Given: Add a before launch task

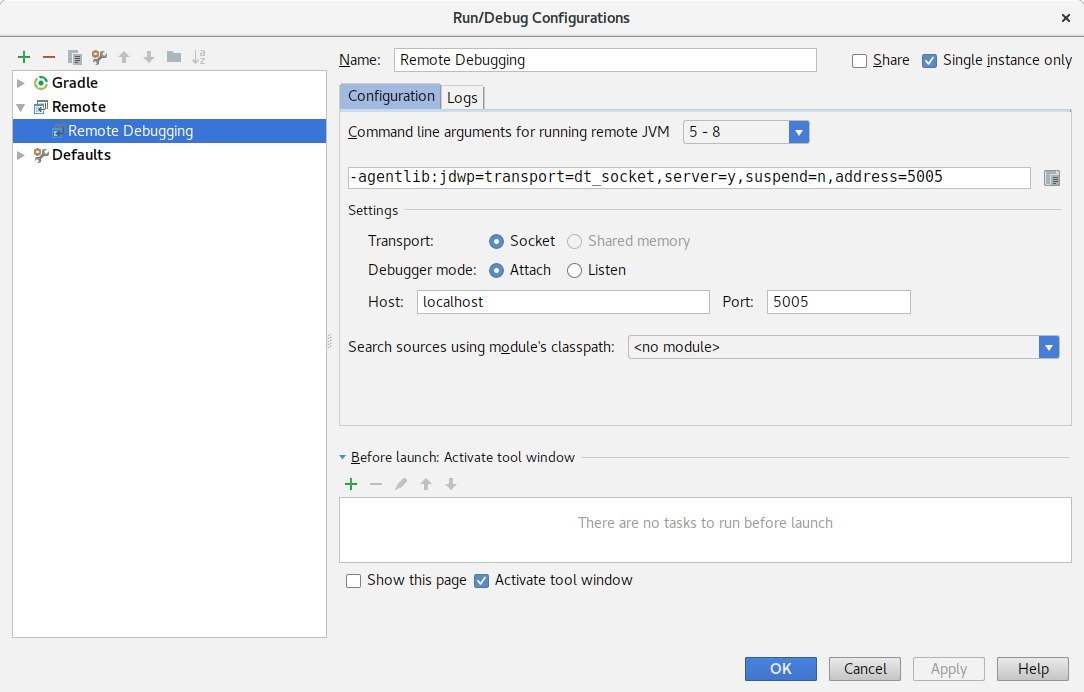Looking at the screenshot, I should 351,484.
